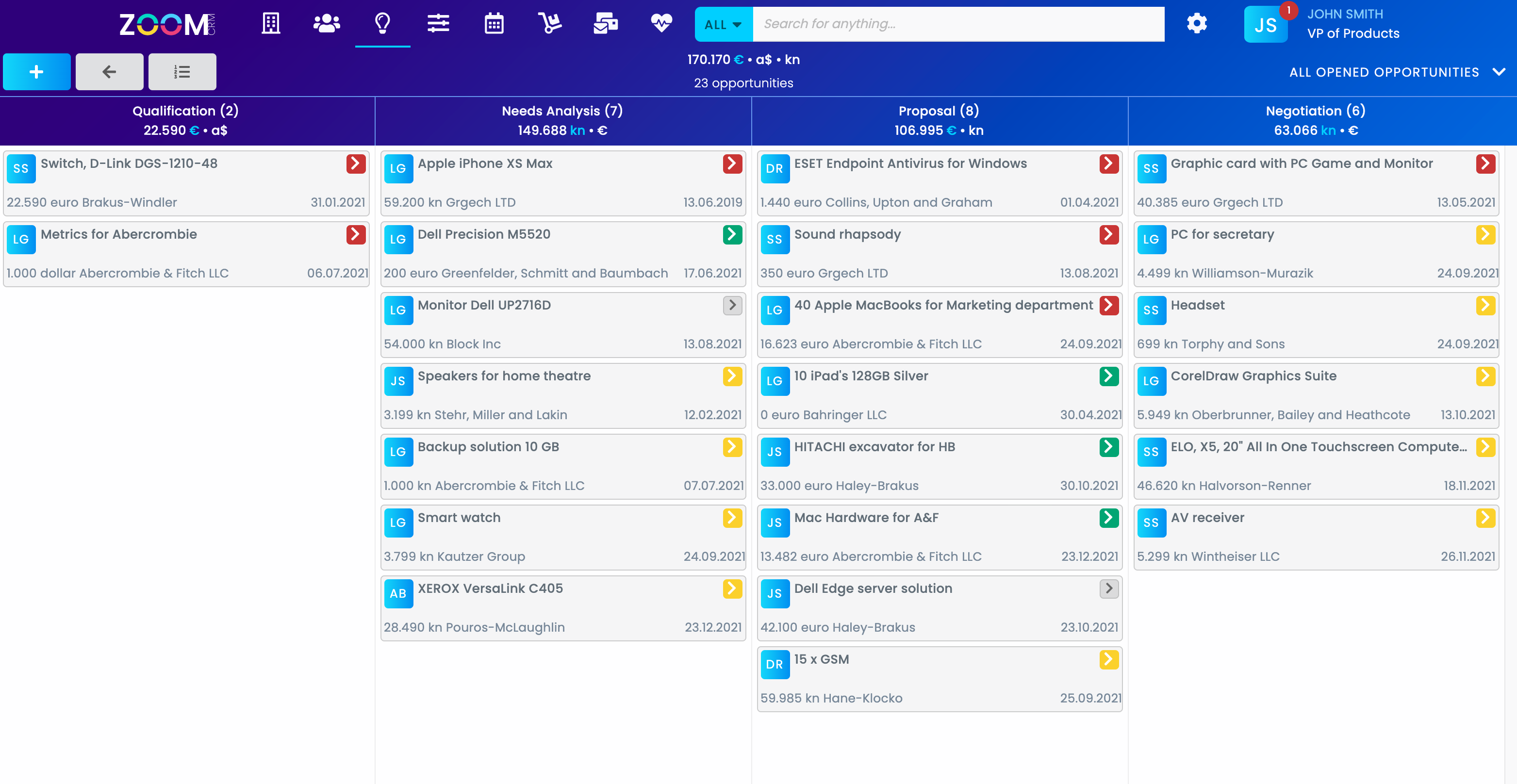Click yellow arrow on CorelDraw Graphics Suite

click(1485, 376)
